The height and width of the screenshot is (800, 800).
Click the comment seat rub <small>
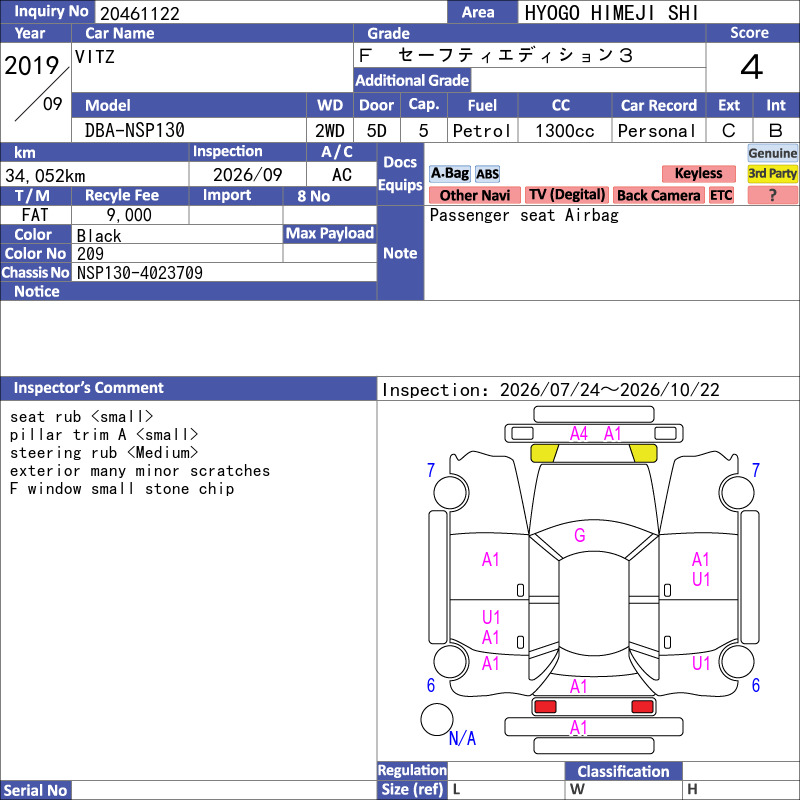pos(81,417)
